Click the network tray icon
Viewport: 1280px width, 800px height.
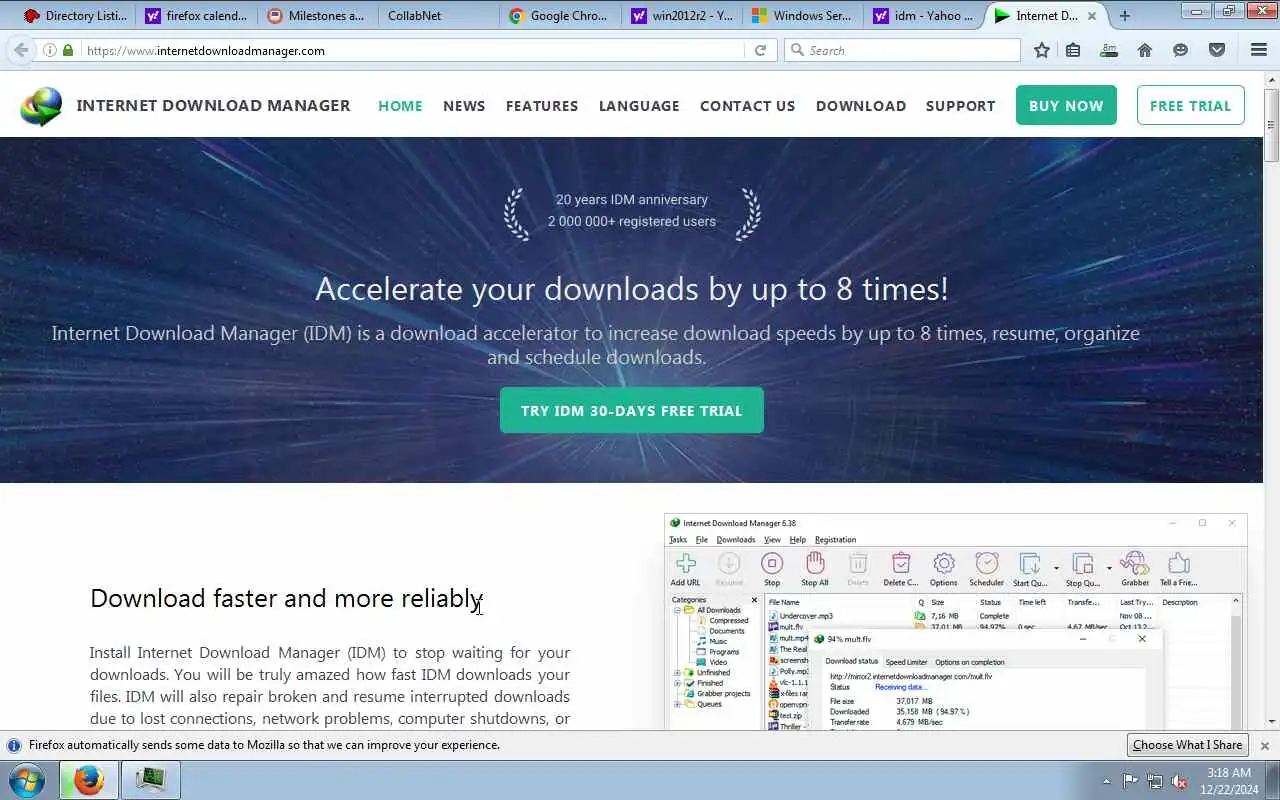[x=1155, y=781]
